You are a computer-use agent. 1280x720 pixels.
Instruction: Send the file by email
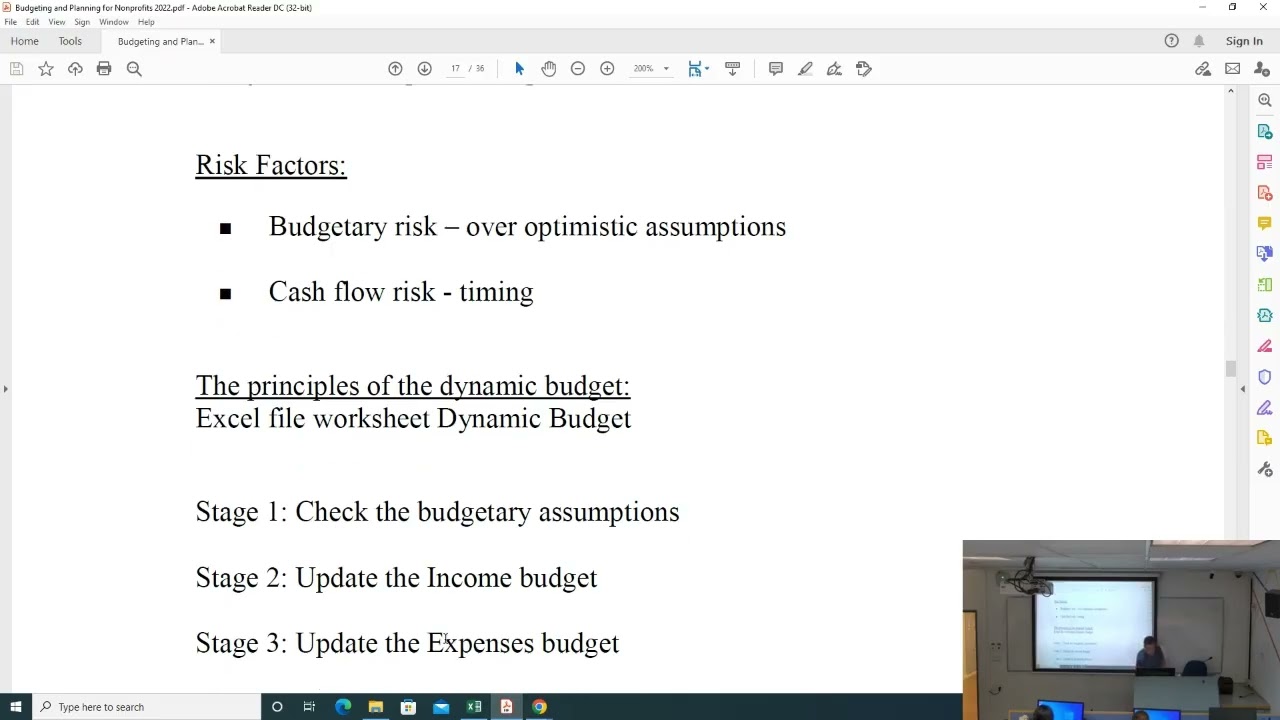1232,69
